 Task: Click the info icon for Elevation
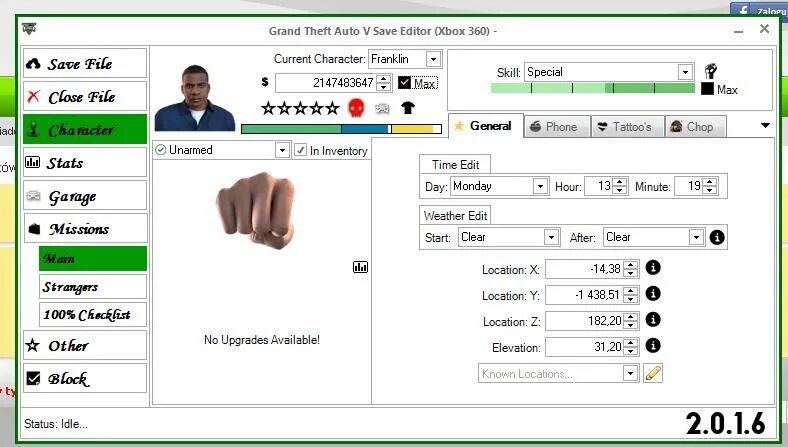point(653,345)
